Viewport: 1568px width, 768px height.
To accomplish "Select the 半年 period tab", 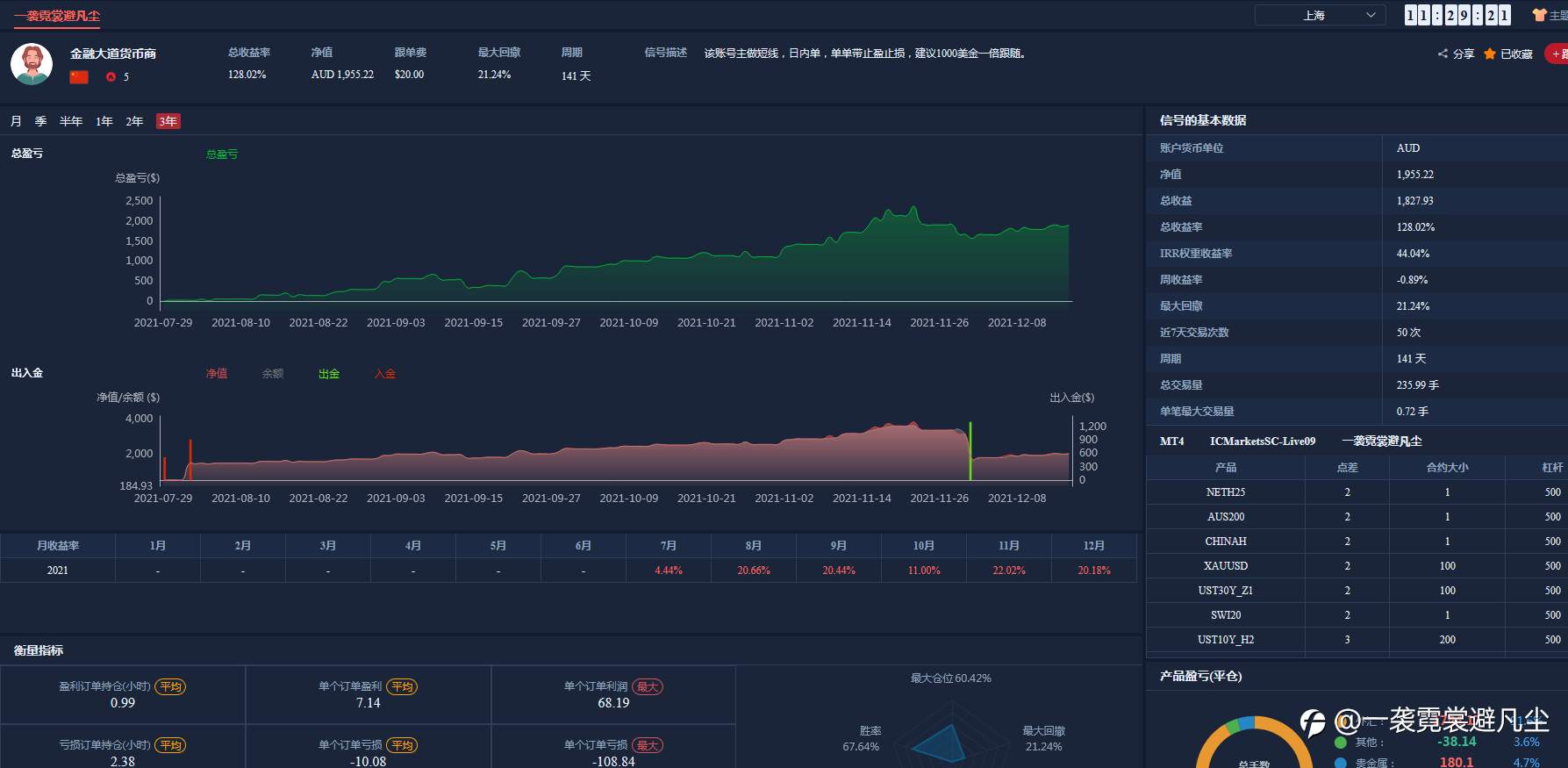I will 71,121.
